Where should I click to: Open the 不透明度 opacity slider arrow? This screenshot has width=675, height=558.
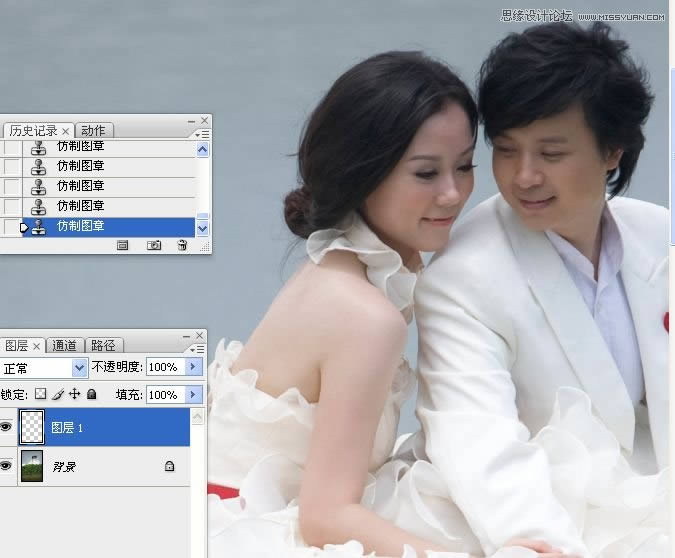pos(194,368)
